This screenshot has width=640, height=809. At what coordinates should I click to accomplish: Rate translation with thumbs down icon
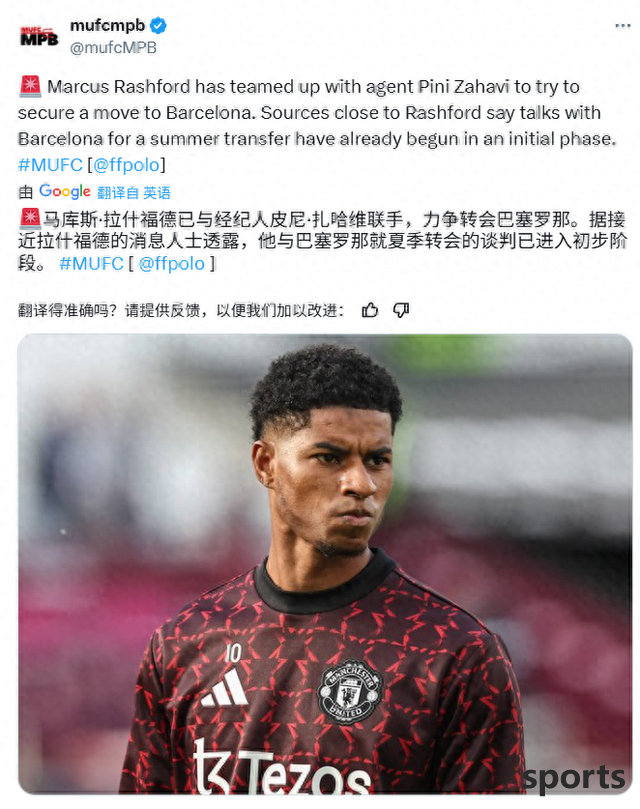(401, 310)
